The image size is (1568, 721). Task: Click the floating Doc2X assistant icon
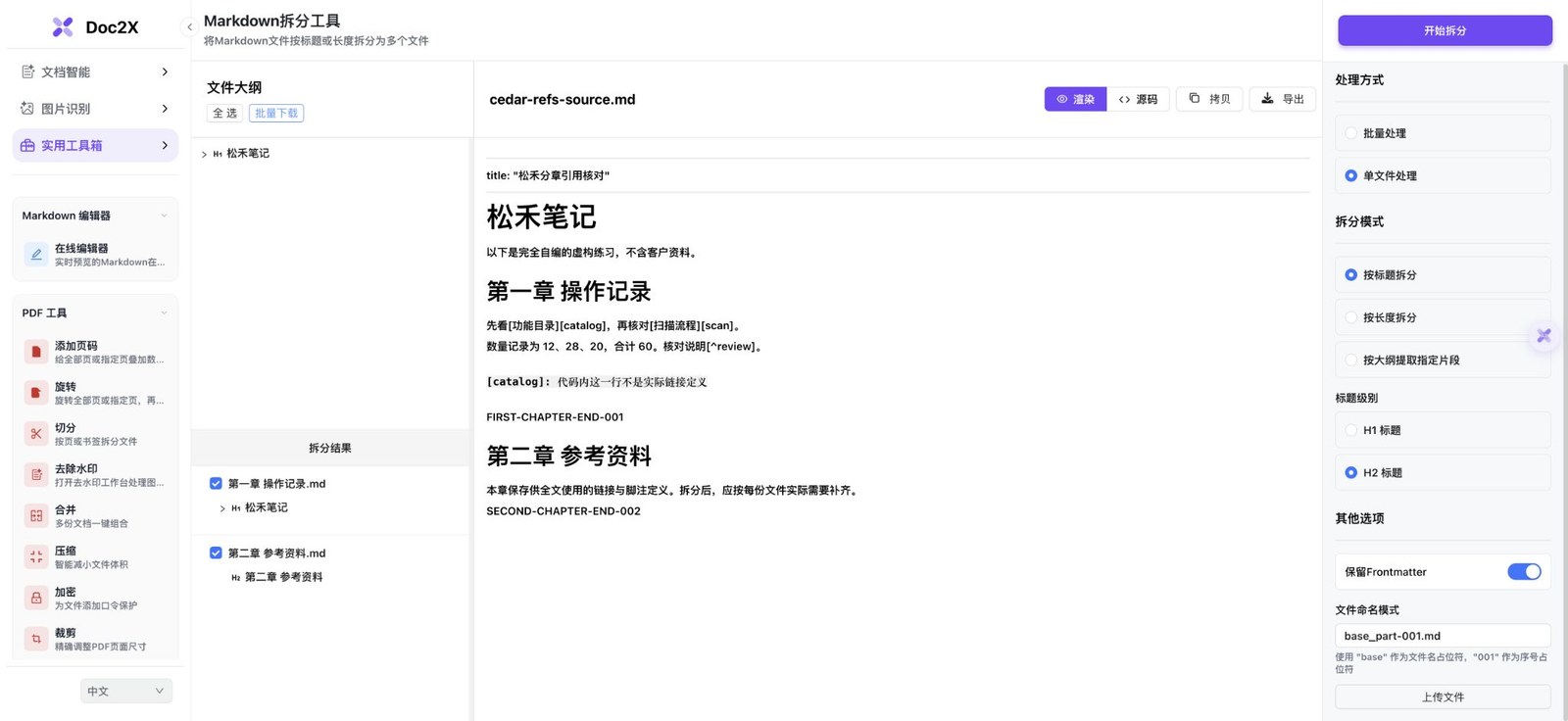click(1543, 336)
